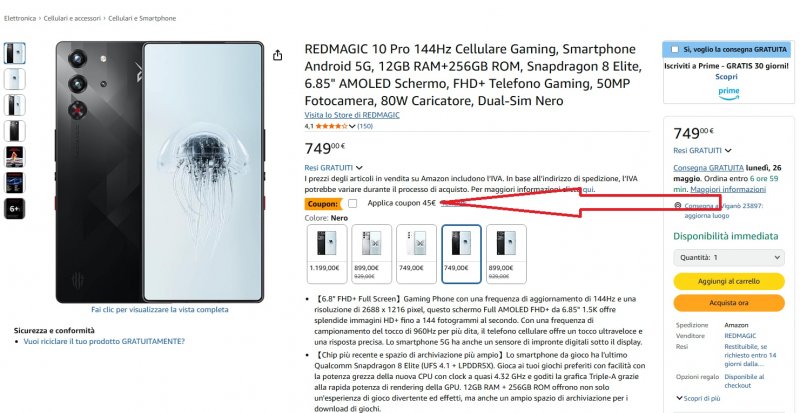Open Visita lo Store di REDMAGIC link
The height and width of the screenshot is (413, 800).
pos(352,115)
